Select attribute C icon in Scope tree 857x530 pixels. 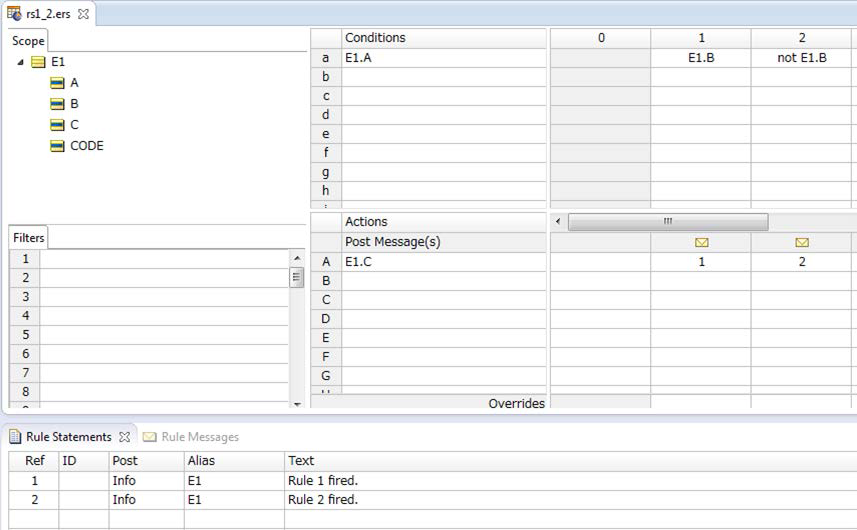coord(57,125)
